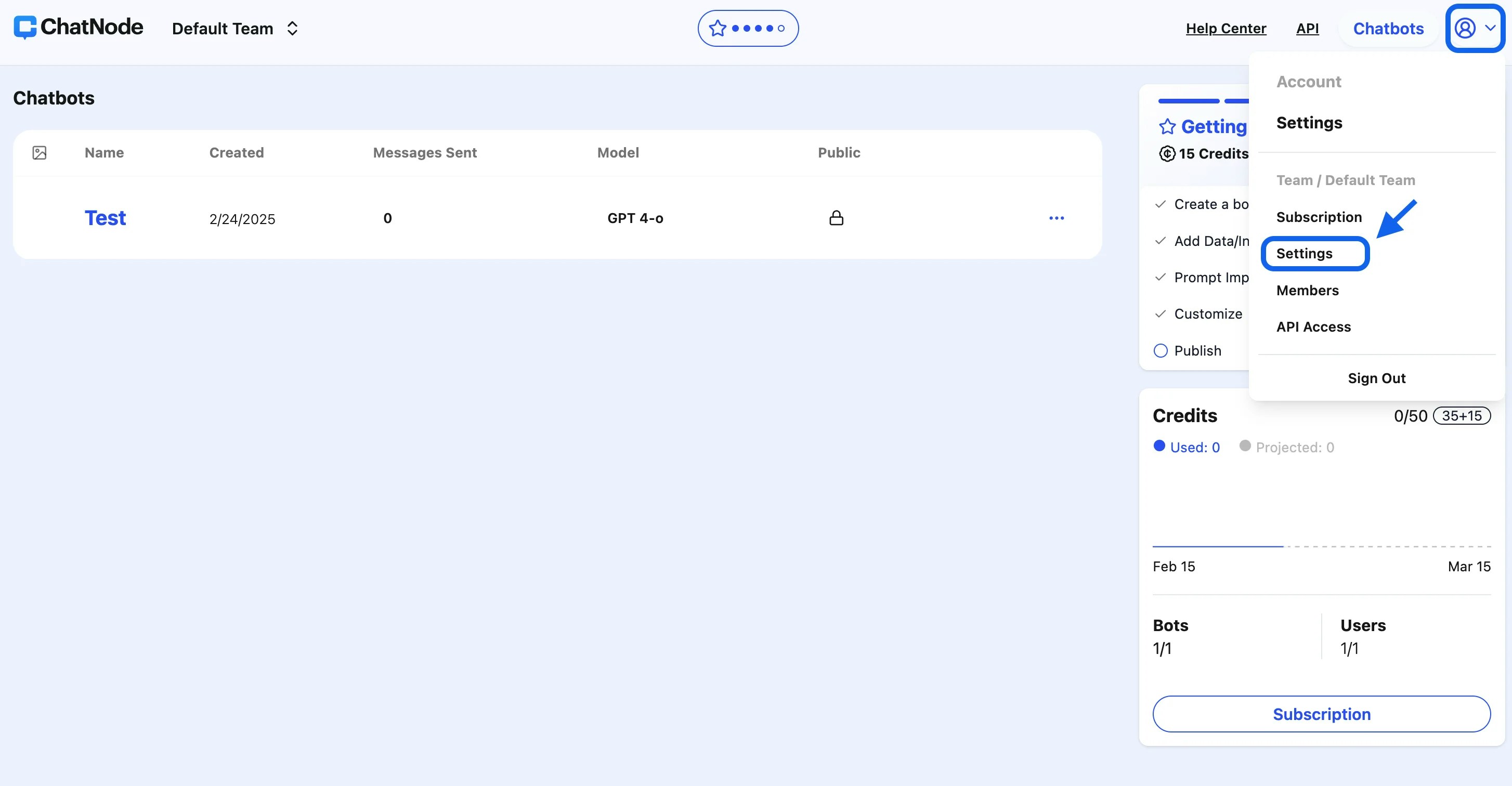
Task: Click the Used: 0 legend entry
Action: pos(1186,447)
